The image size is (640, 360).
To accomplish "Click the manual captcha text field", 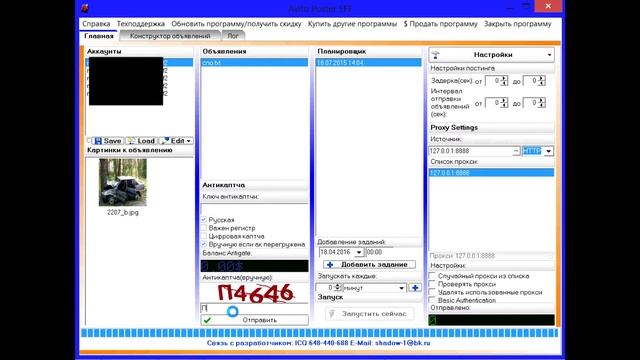I will (254, 308).
